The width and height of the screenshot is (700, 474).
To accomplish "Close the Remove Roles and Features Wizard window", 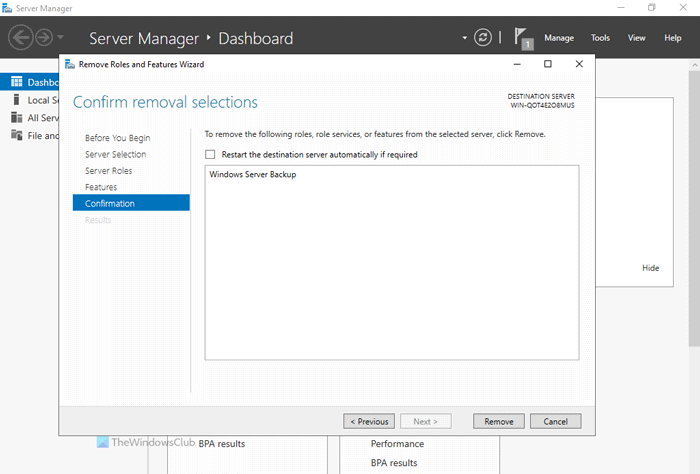I will click(579, 64).
